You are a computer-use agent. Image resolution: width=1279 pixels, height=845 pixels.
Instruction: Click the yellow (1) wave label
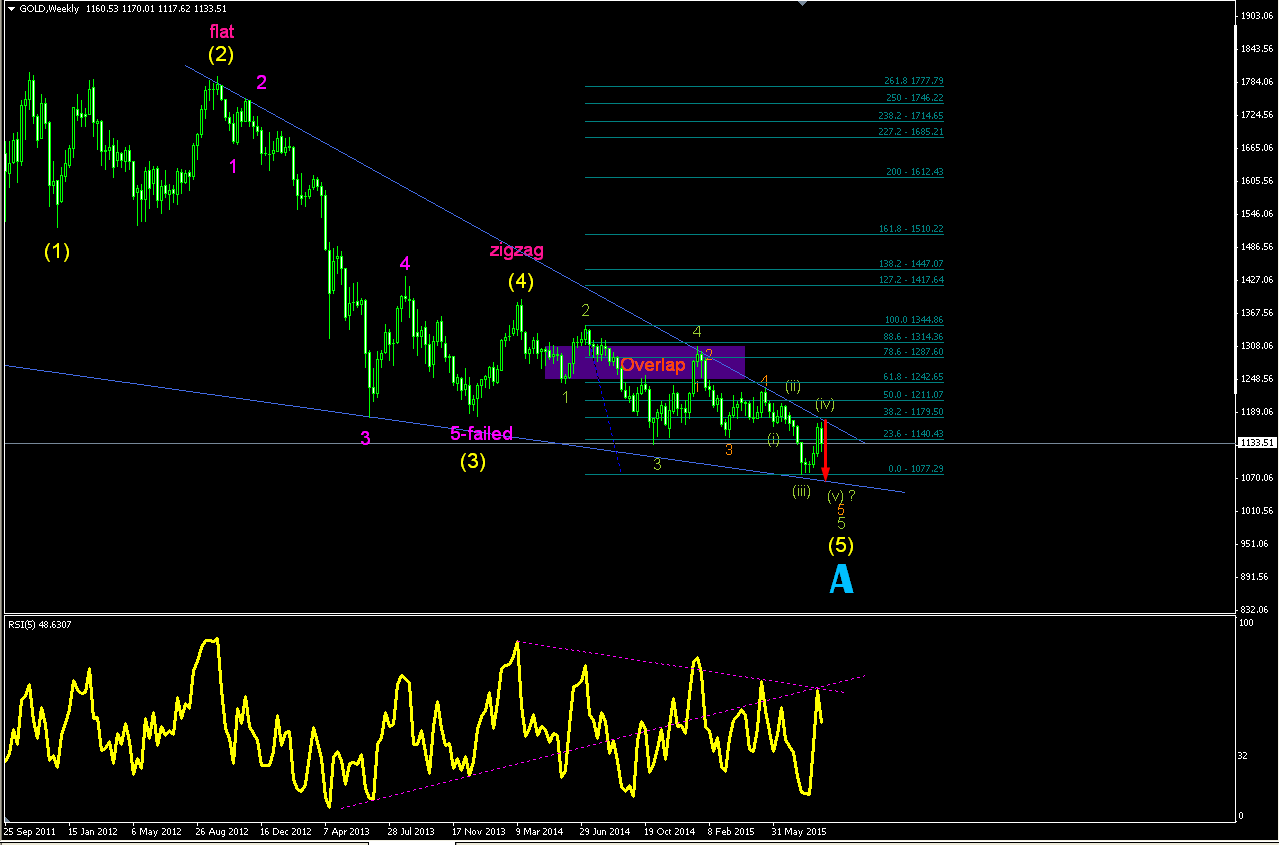click(57, 251)
